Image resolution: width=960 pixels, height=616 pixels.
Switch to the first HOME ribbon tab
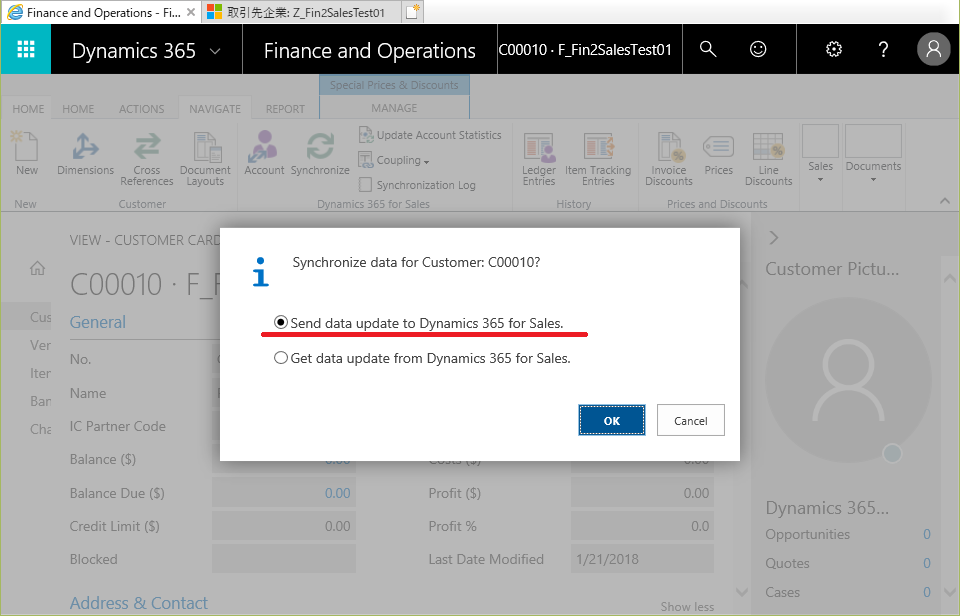pyautogui.click(x=28, y=109)
